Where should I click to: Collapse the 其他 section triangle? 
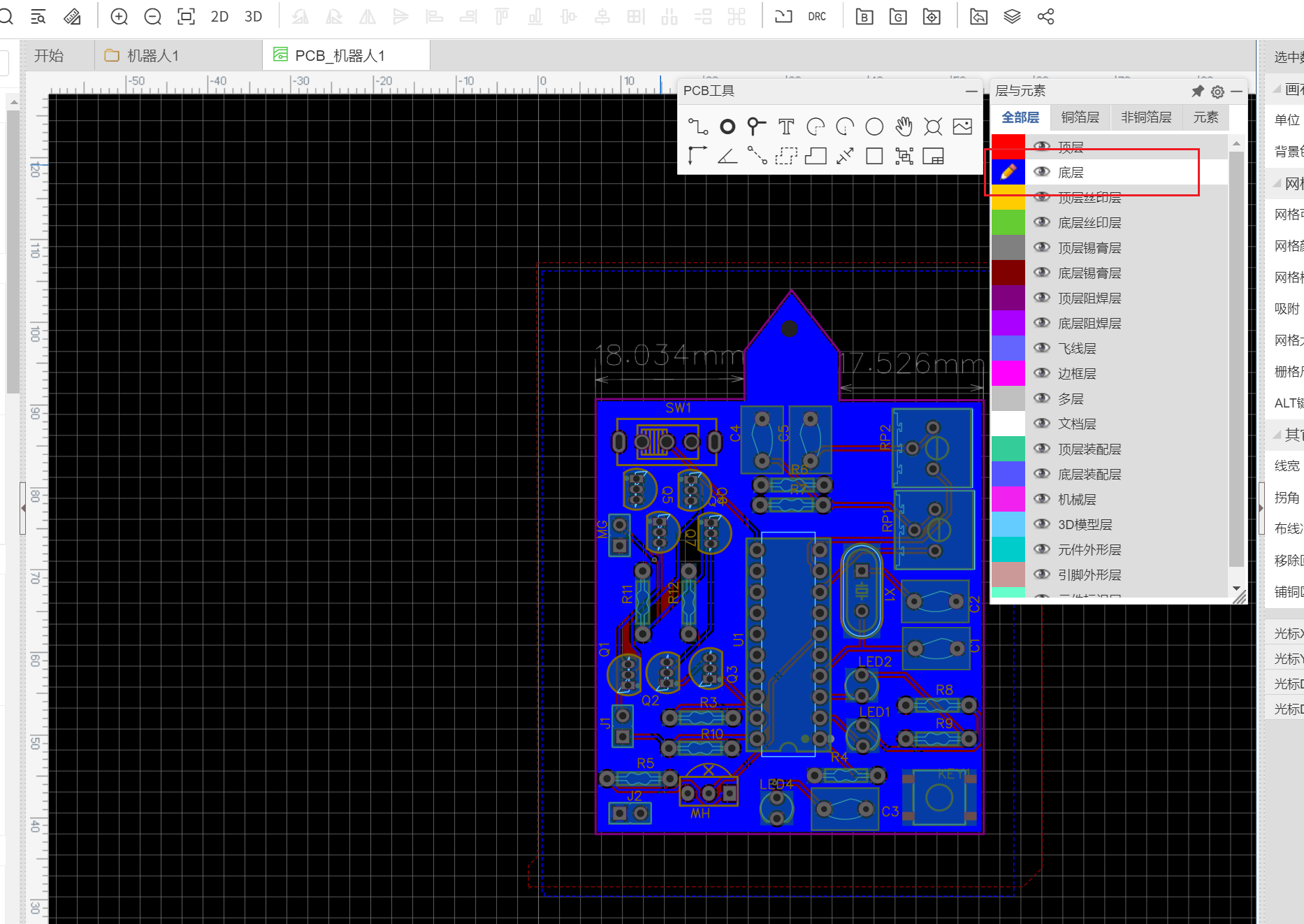coord(1277,435)
